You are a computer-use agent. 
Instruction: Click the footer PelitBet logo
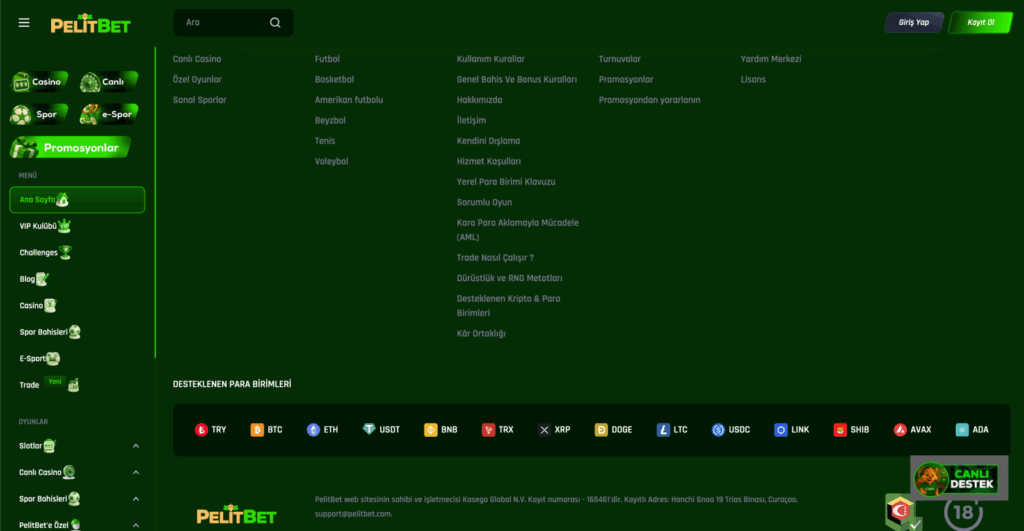click(236, 515)
